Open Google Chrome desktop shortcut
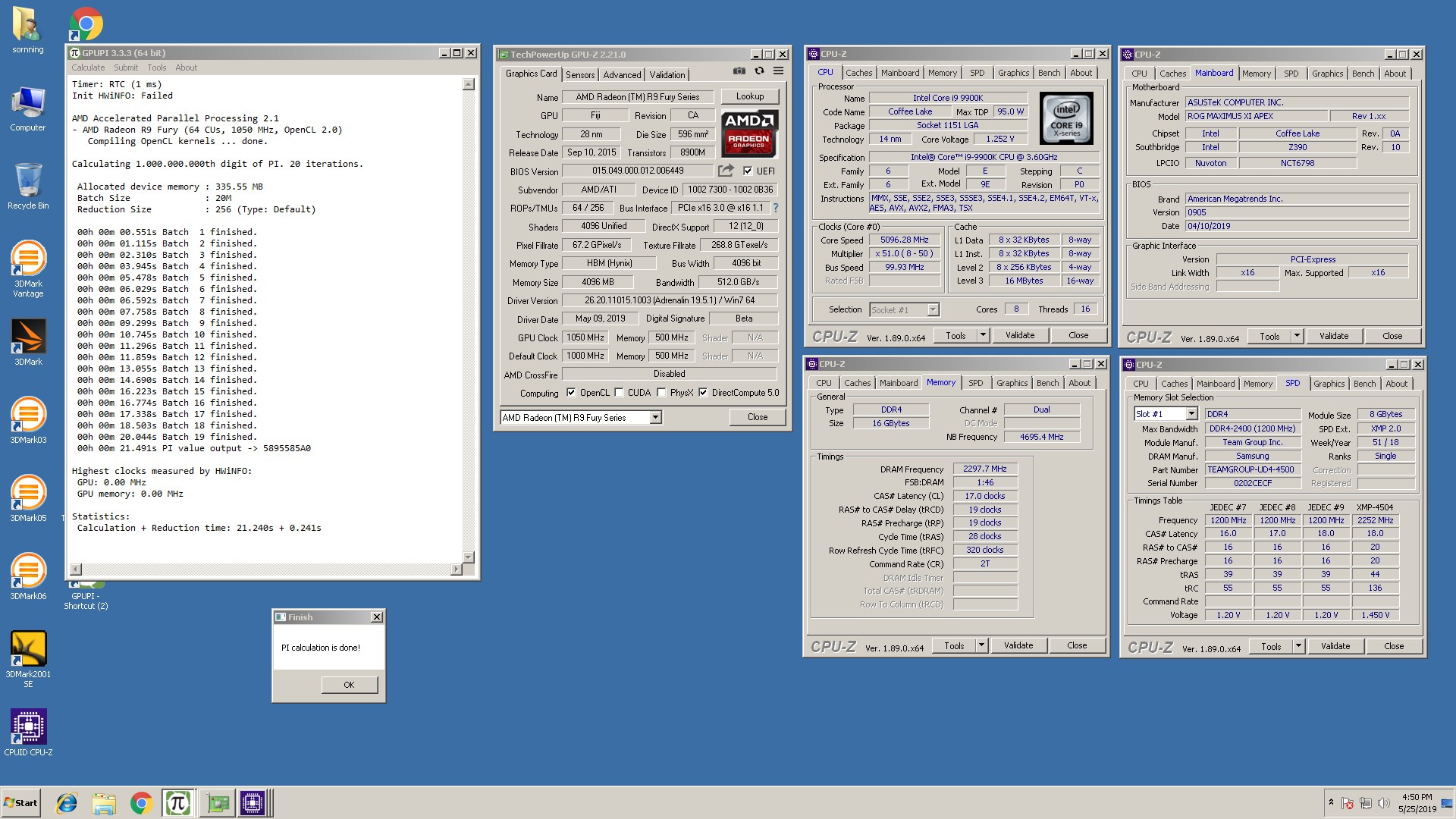This screenshot has height=819, width=1456. point(86,24)
